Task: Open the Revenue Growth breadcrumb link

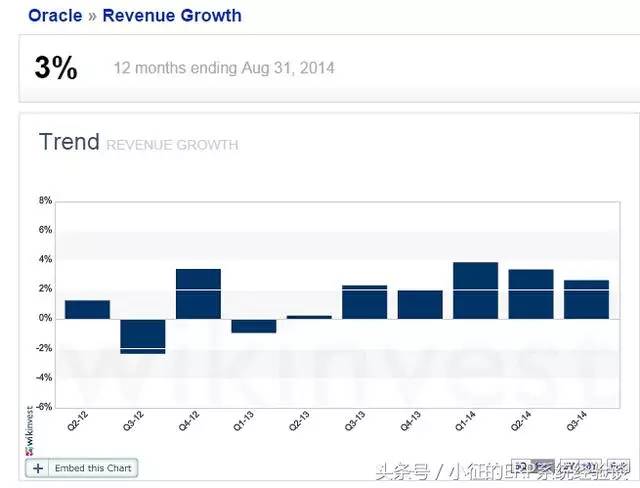Action: click(172, 16)
